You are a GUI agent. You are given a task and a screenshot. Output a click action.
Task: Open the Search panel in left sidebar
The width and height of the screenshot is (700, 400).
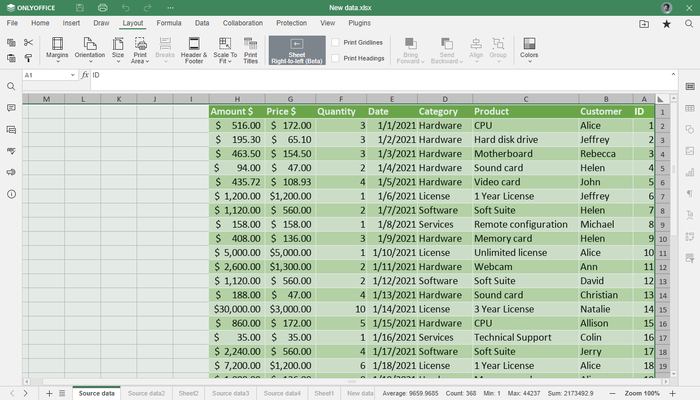[x=11, y=86]
